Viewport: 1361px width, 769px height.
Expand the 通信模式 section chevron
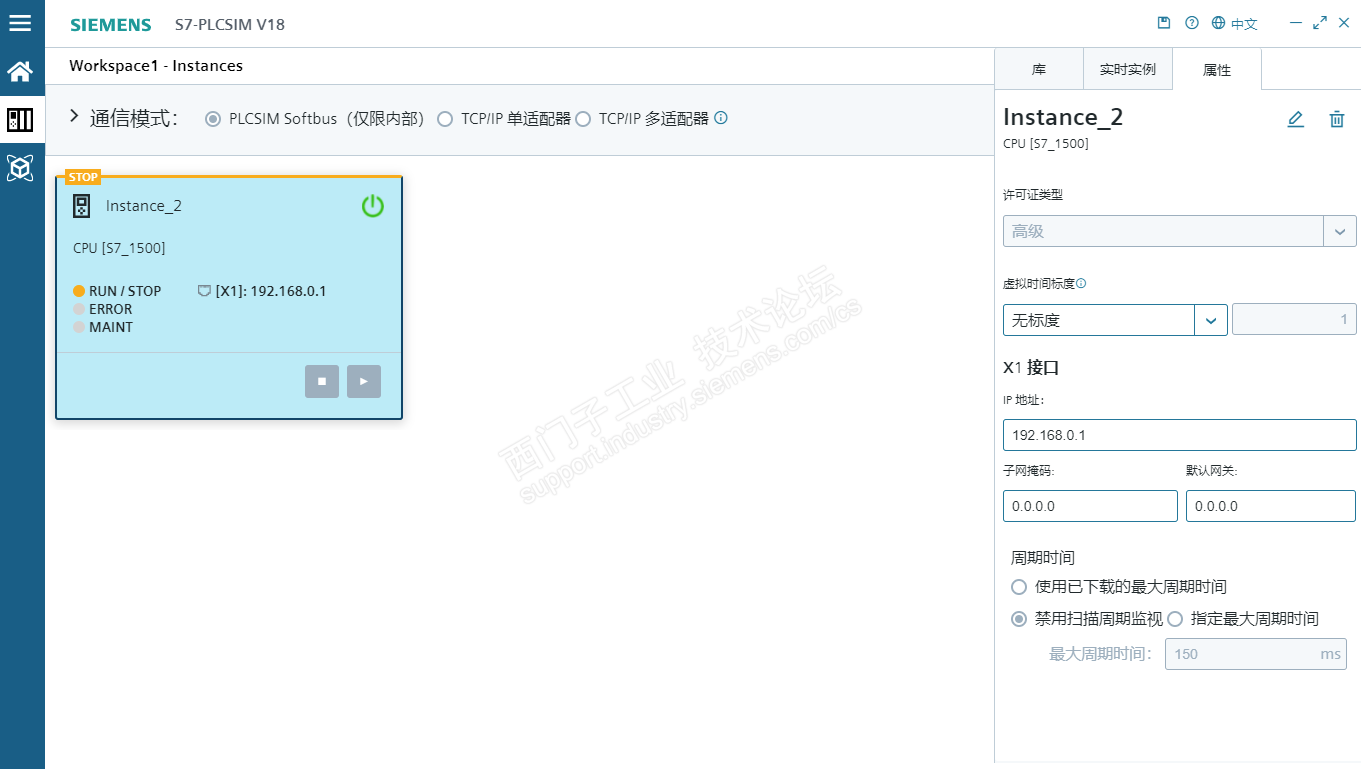(74, 117)
